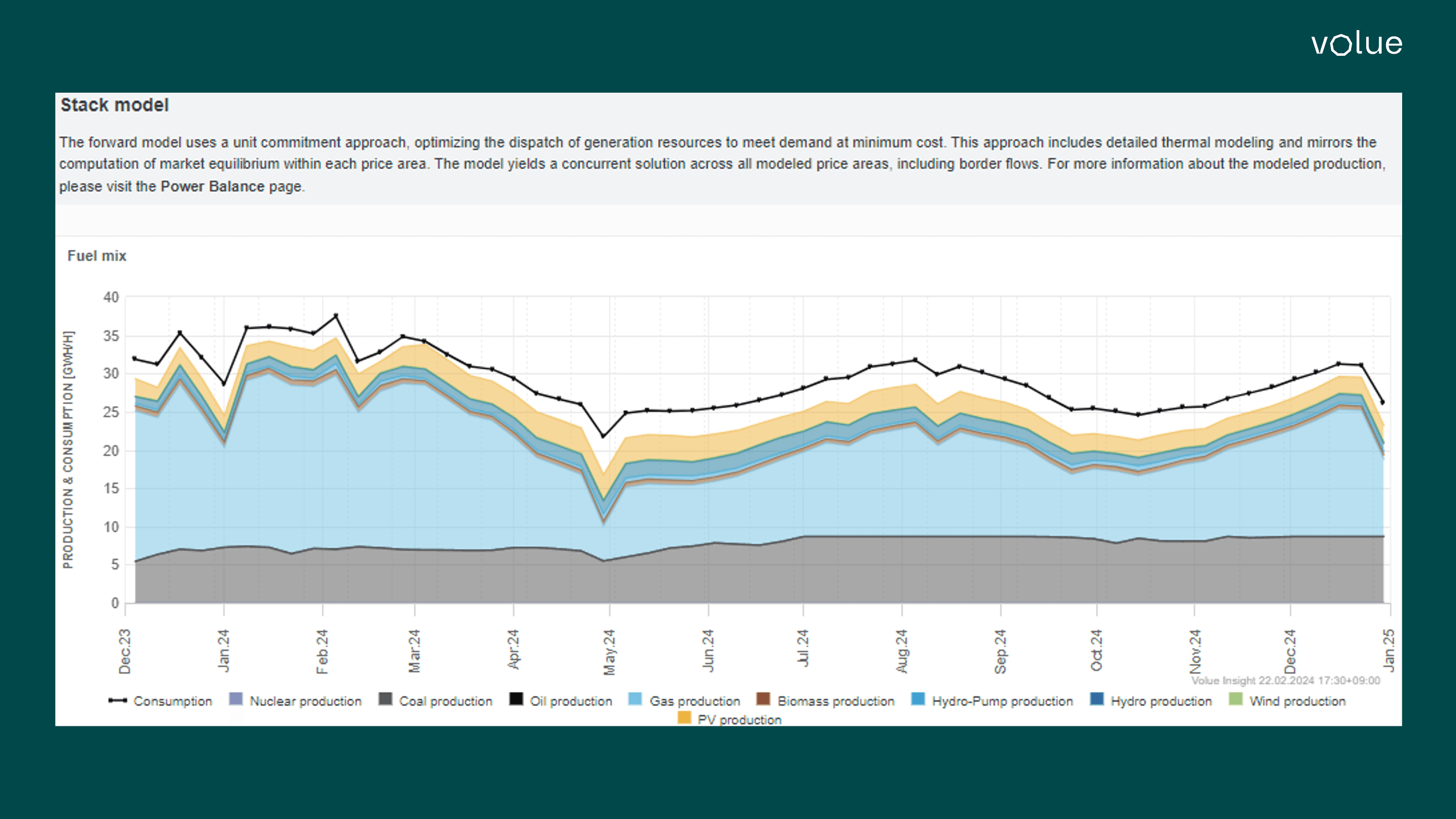This screenshot has height=819, width=1456.
Task: Click Hydro production legend swatch
Action: [1096, 700]
